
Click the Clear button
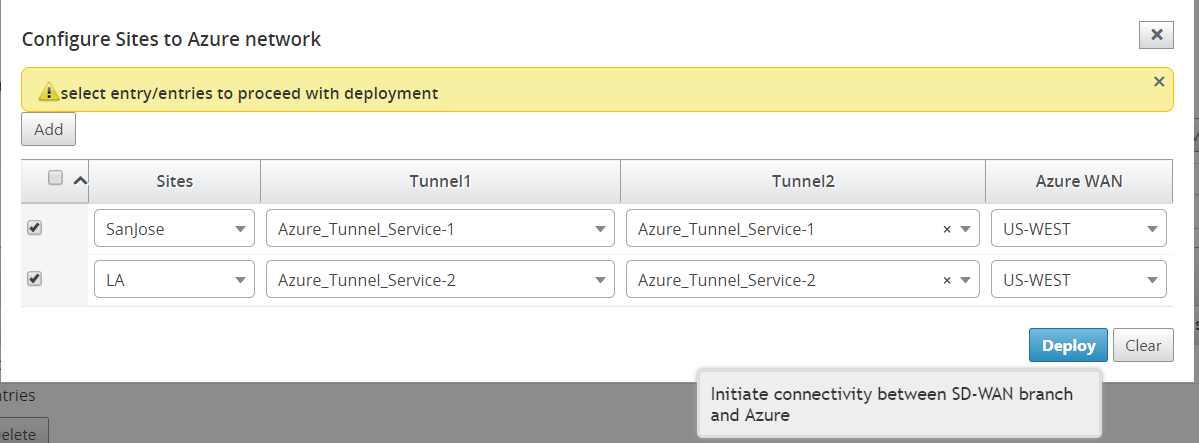coord(1143,345)
